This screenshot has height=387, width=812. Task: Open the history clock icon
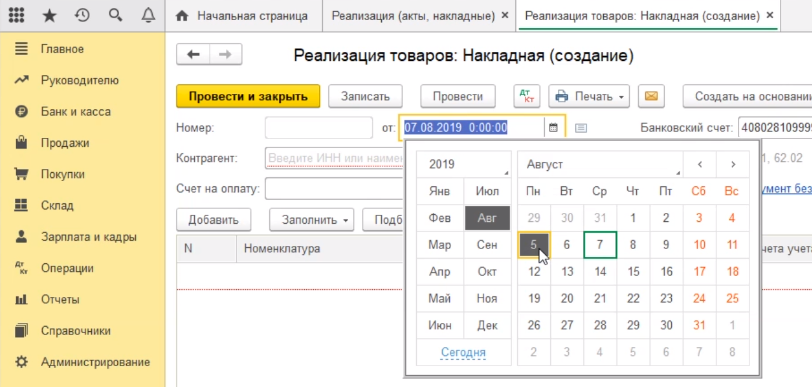click(82, 16)
